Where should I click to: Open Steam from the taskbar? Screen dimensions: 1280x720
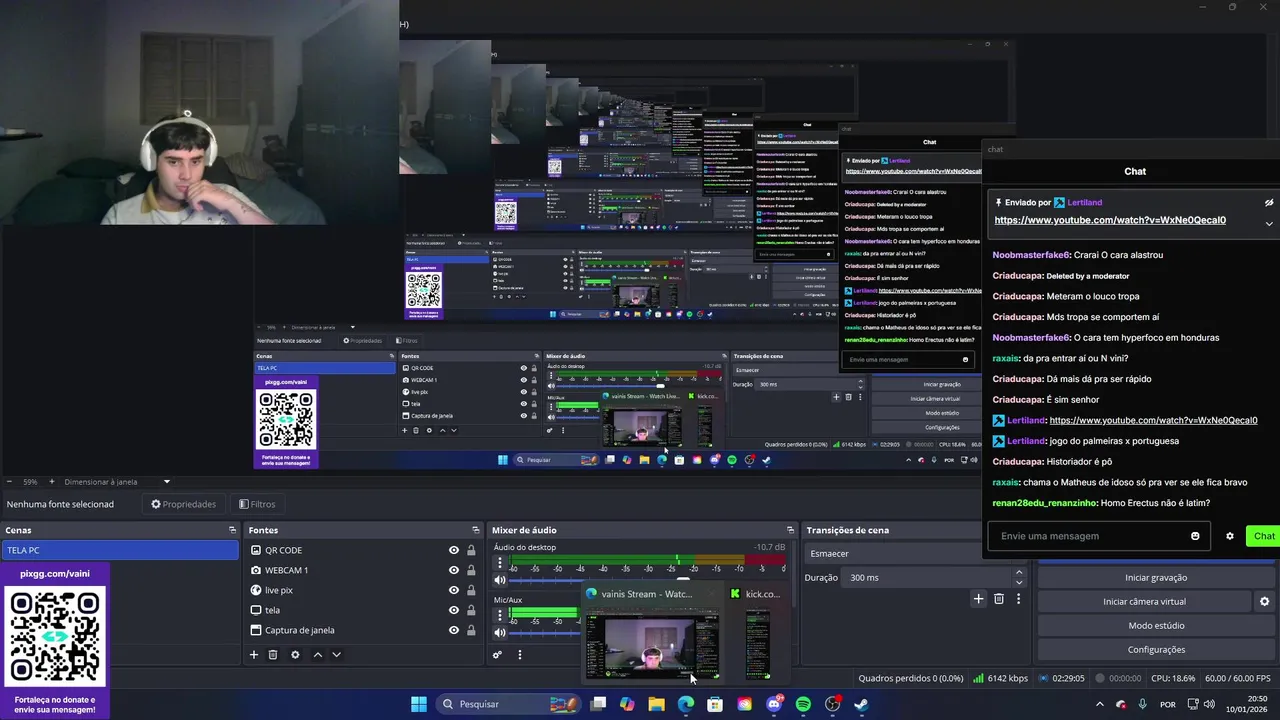pyautogui.click(x=862, y=704)
